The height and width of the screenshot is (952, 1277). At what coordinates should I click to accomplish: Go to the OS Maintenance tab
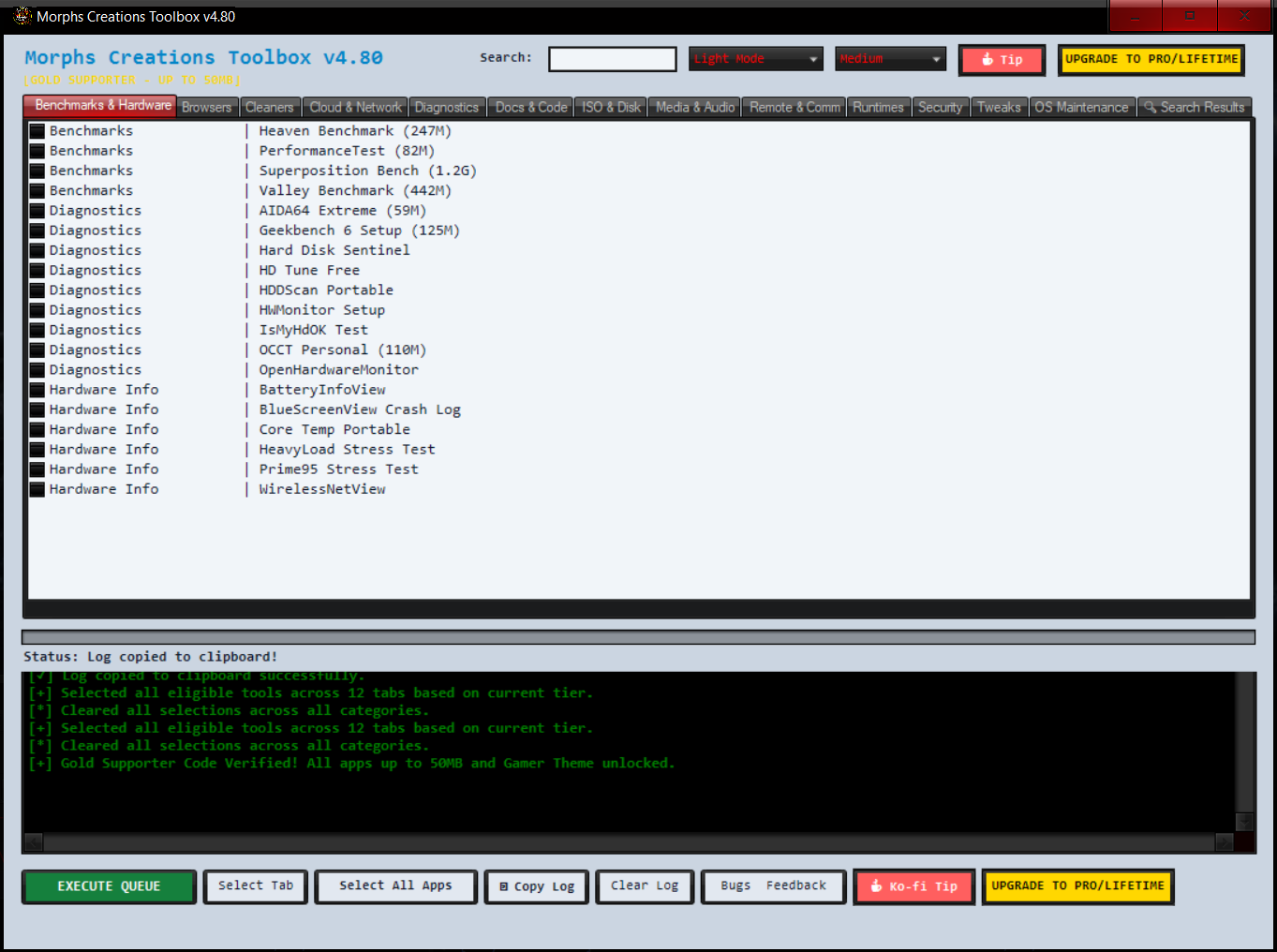pyautogui.click(x=1082, y=108)
